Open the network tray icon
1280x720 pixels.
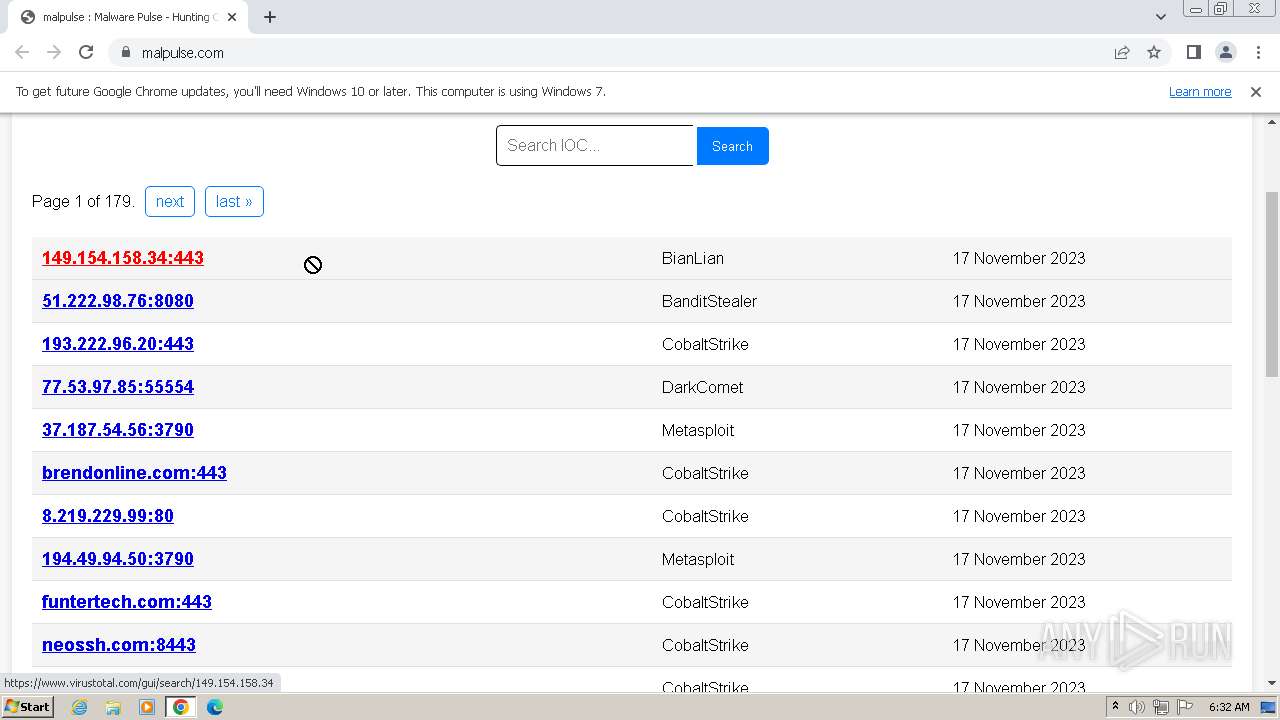tap(1161, 707)
